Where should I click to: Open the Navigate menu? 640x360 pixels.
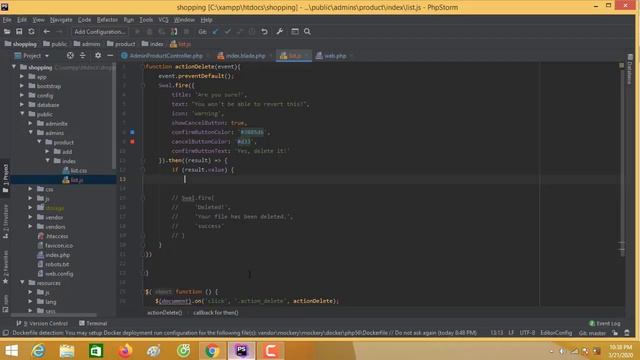point(61,20)
